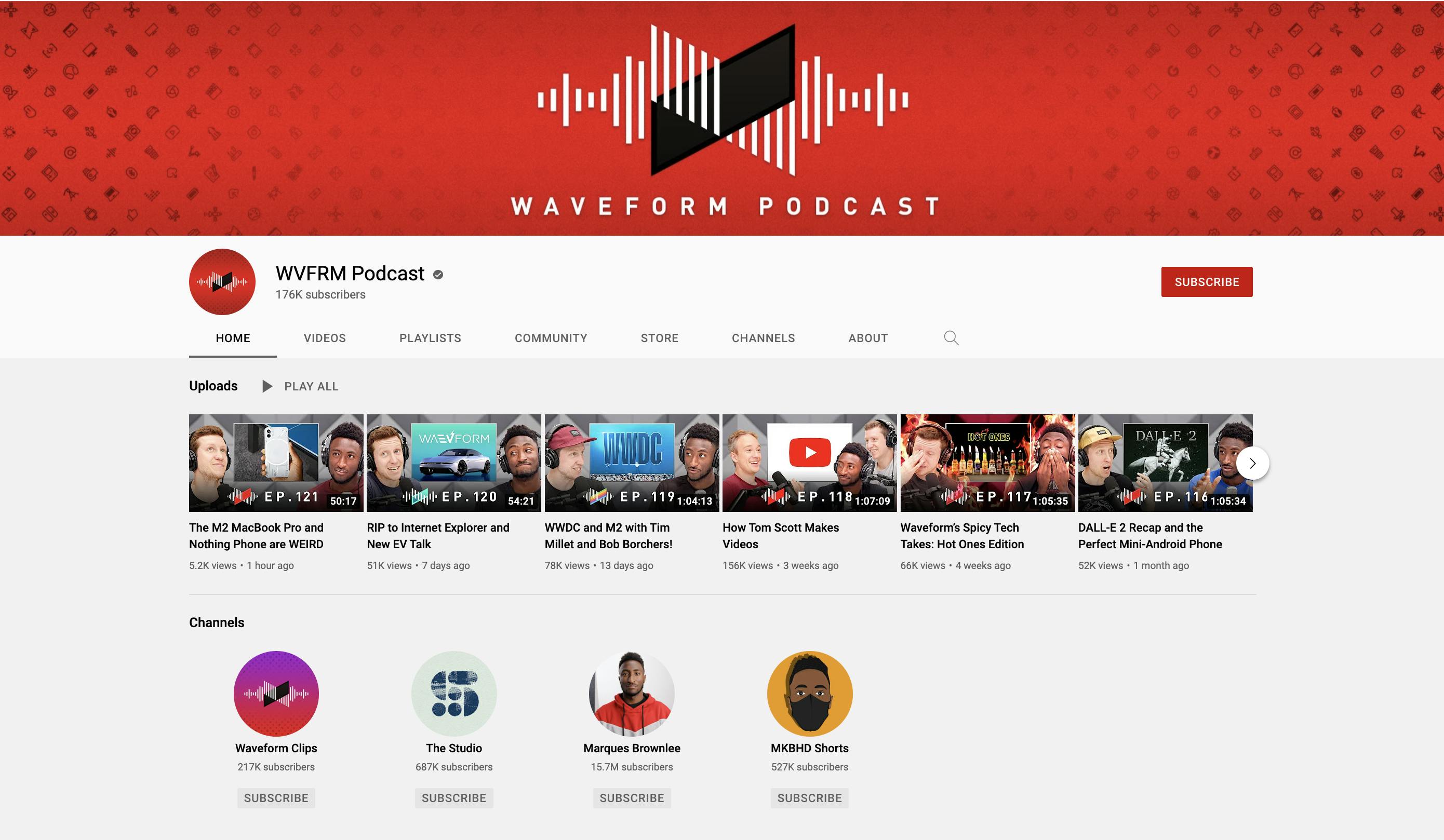Open The Studio channel avatar
The image size is (1444, 840).
pos(454,693)
